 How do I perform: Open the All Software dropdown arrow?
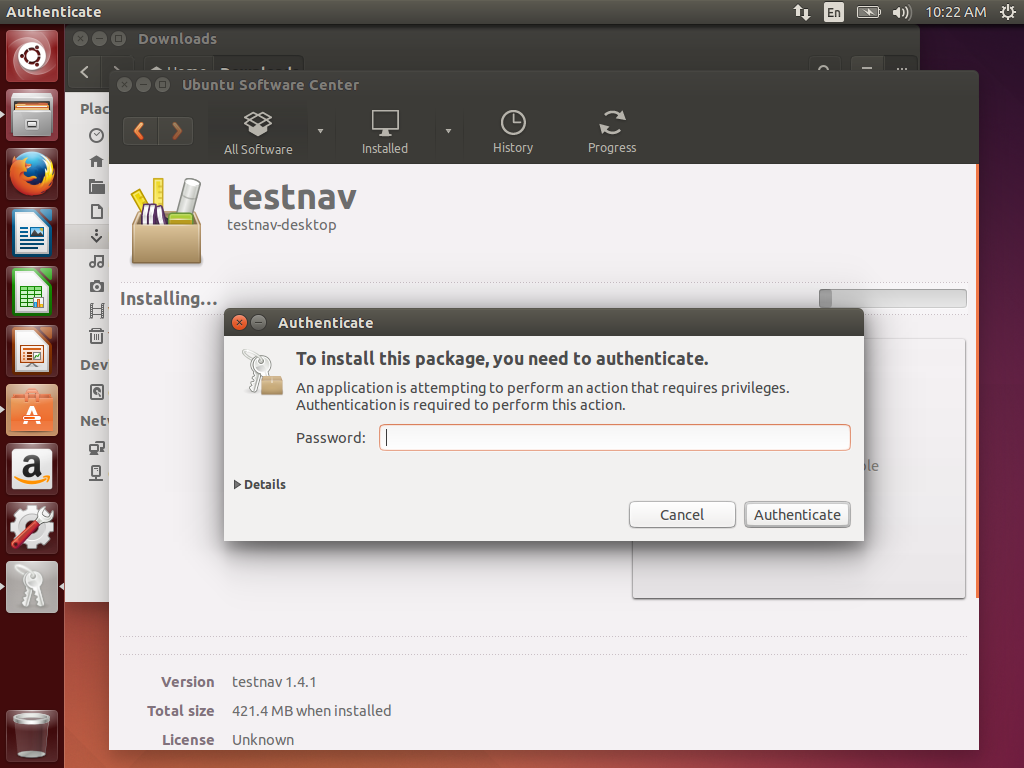coord(320,131)
